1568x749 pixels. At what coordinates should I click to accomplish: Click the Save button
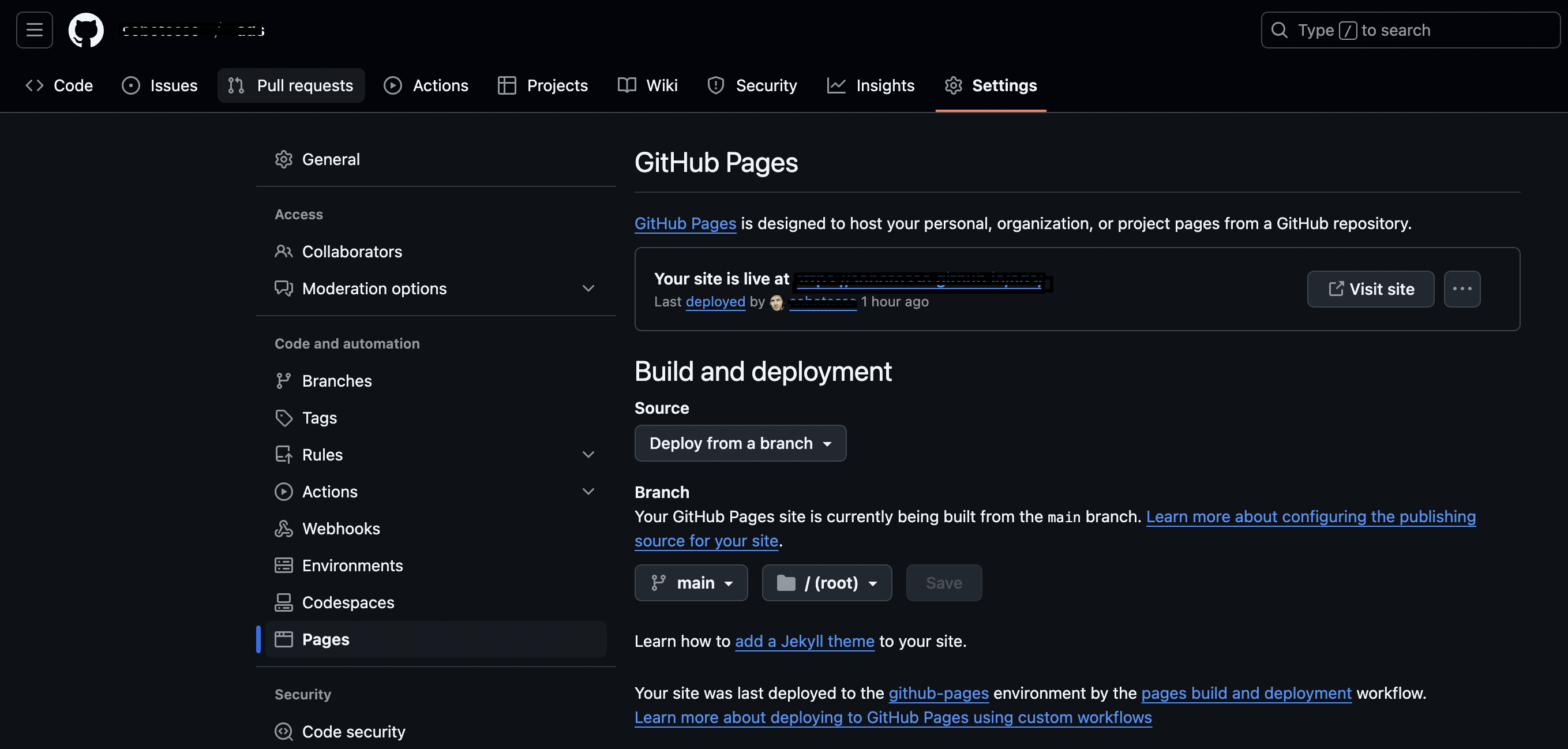point(943,583)
